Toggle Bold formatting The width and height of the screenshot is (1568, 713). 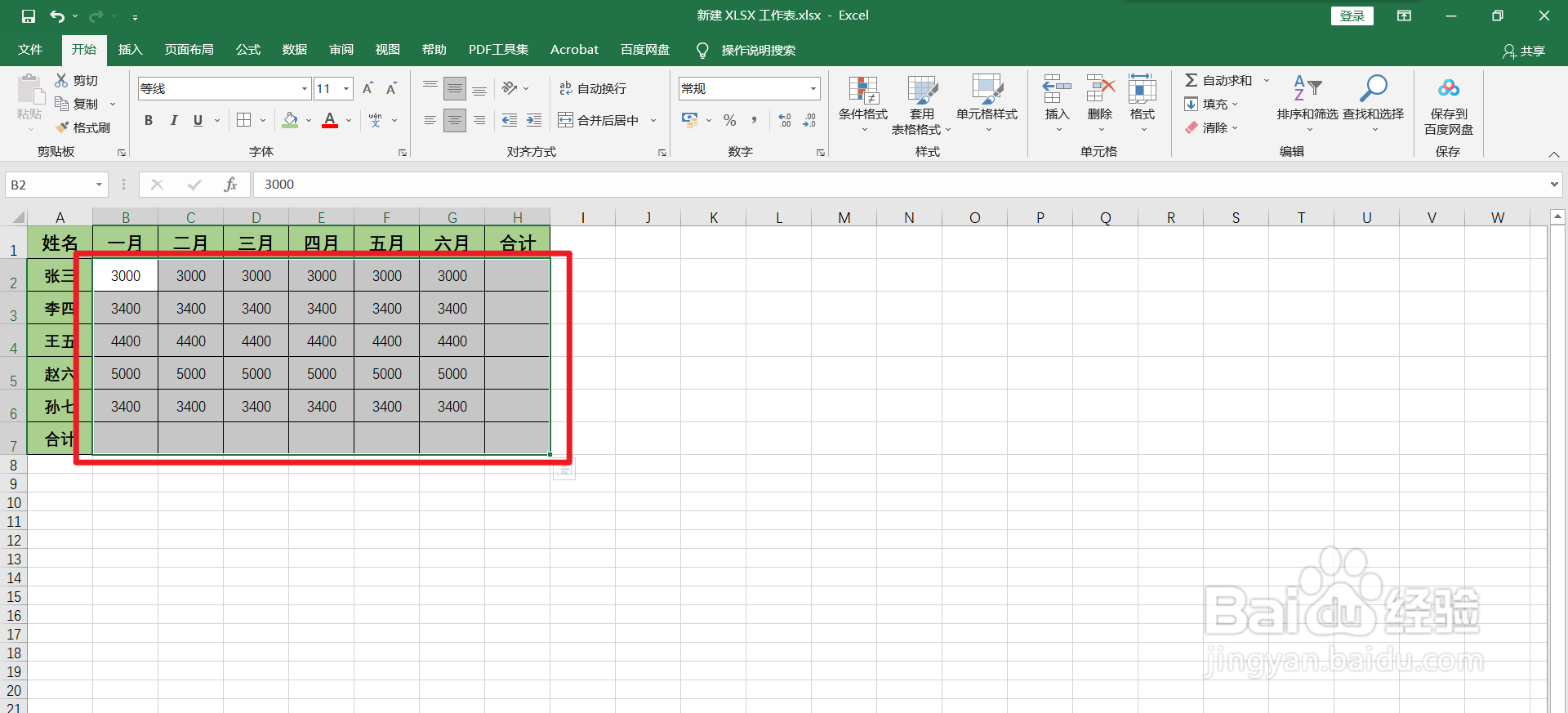pos(149,120)
